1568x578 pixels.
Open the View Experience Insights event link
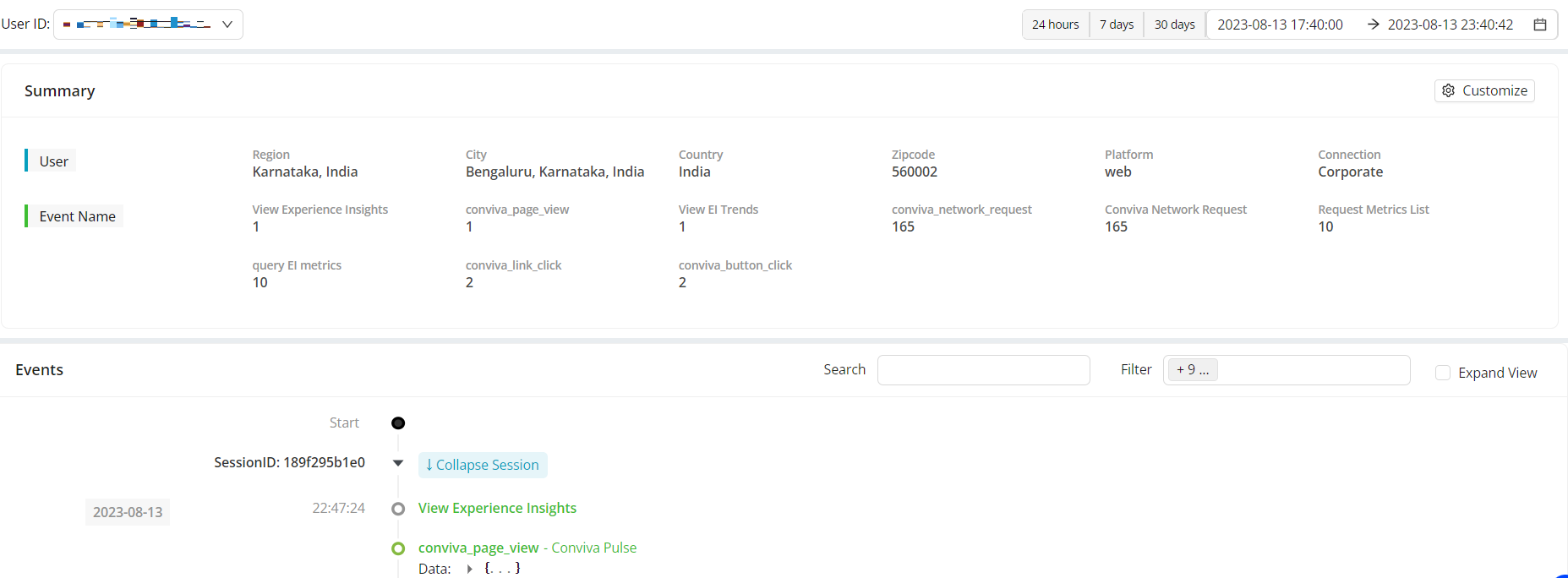(x=497, y=508)
